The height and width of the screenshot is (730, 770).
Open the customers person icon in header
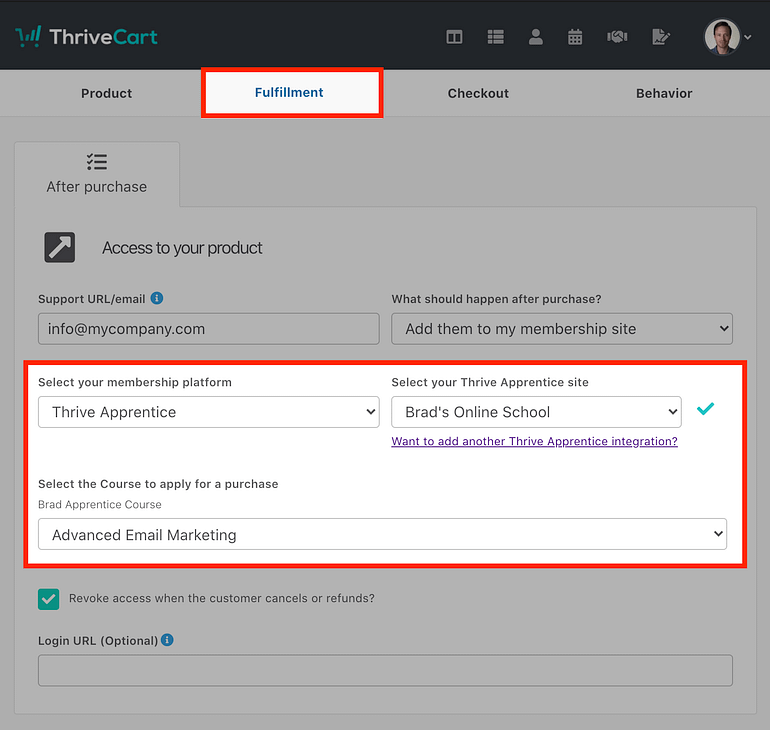tap(535, 37)
